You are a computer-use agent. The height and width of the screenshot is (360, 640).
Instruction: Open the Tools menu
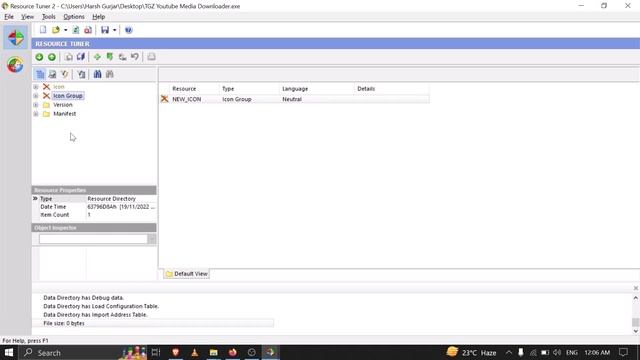pyautogui.click(x=49, y=17)
